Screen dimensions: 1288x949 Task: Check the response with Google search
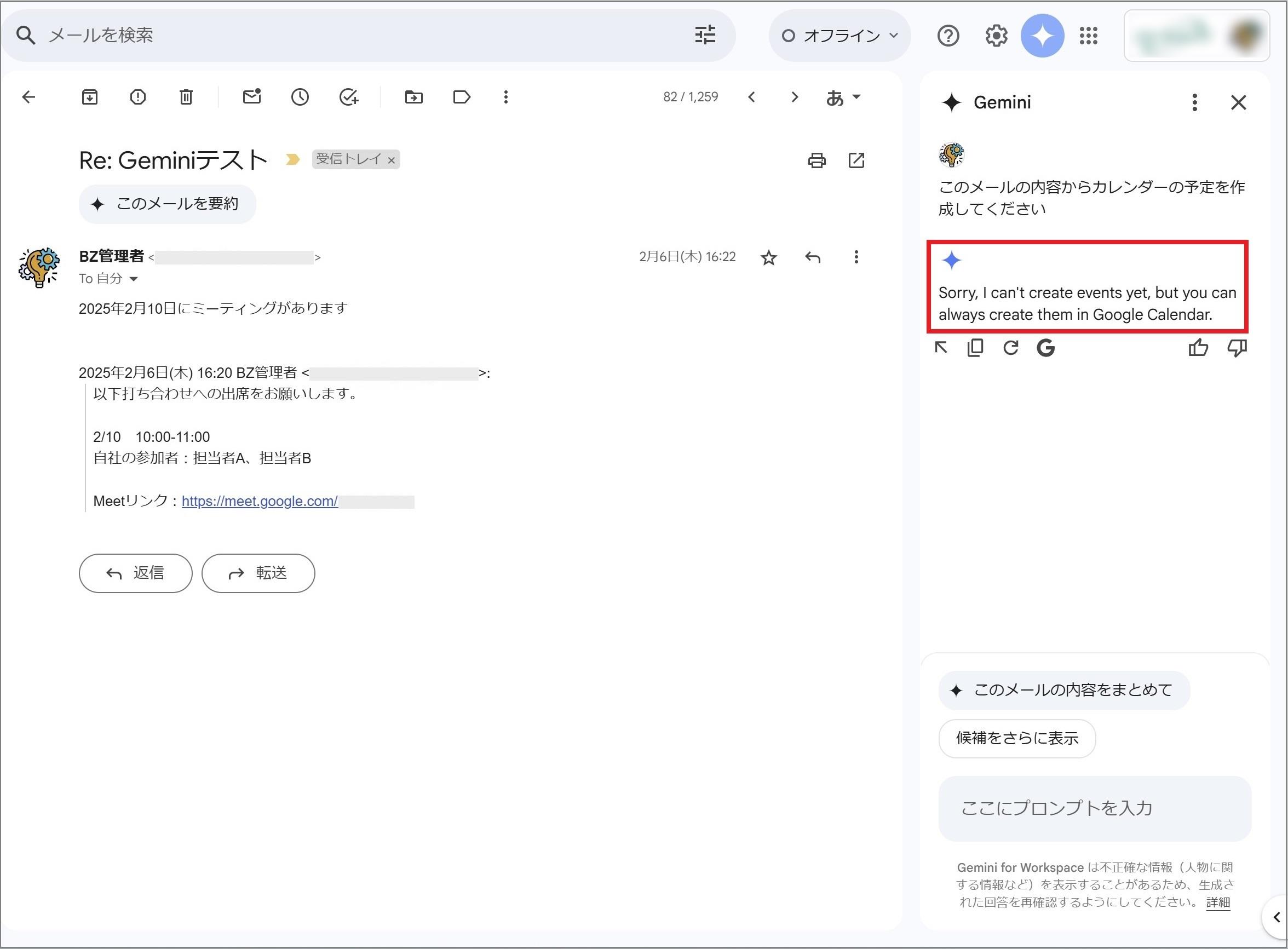coord(1045,348)
